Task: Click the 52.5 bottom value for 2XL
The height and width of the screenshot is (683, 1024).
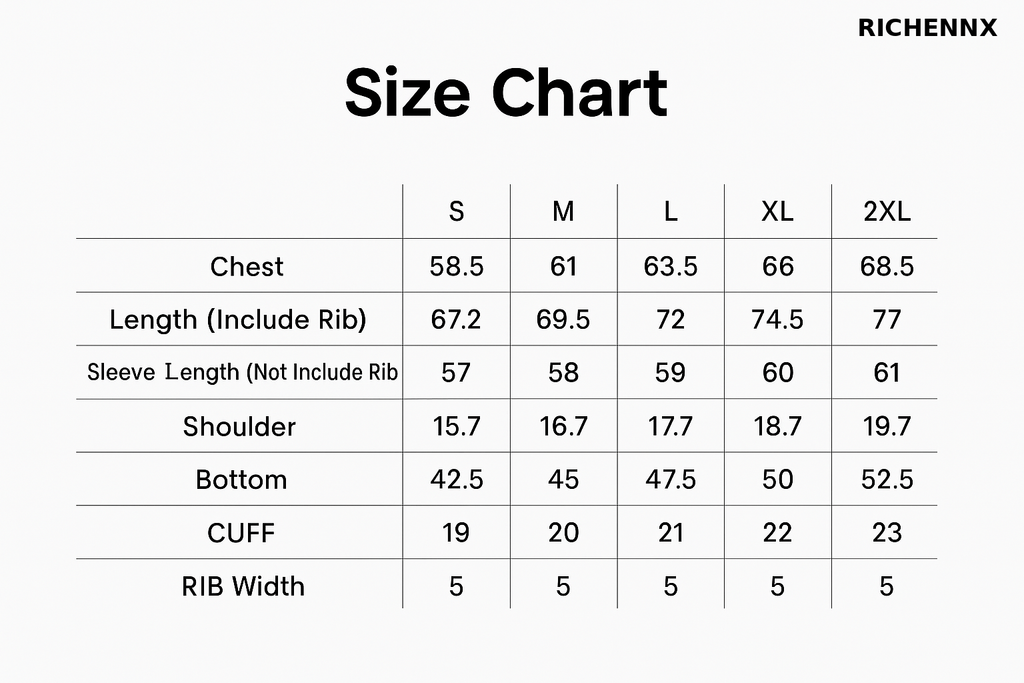Action: click(887, 480)
